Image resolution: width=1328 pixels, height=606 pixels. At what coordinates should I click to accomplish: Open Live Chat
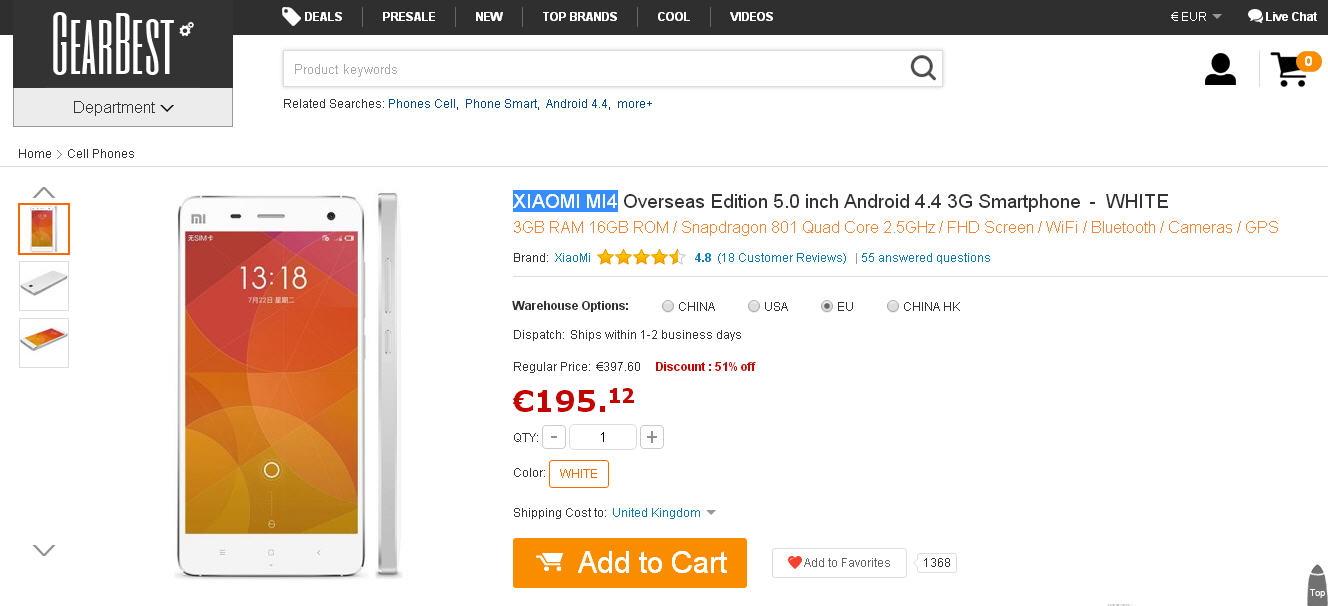[x=1282, y=16]
